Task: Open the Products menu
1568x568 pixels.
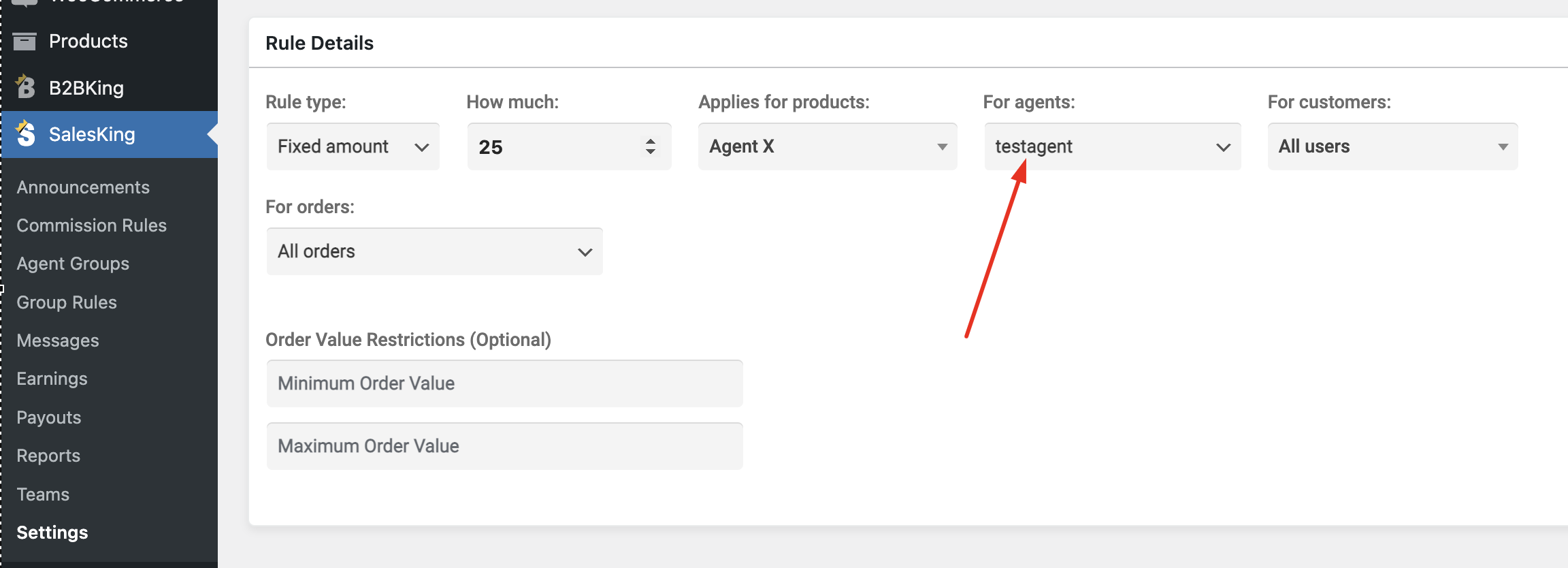Action: [88, 41]
